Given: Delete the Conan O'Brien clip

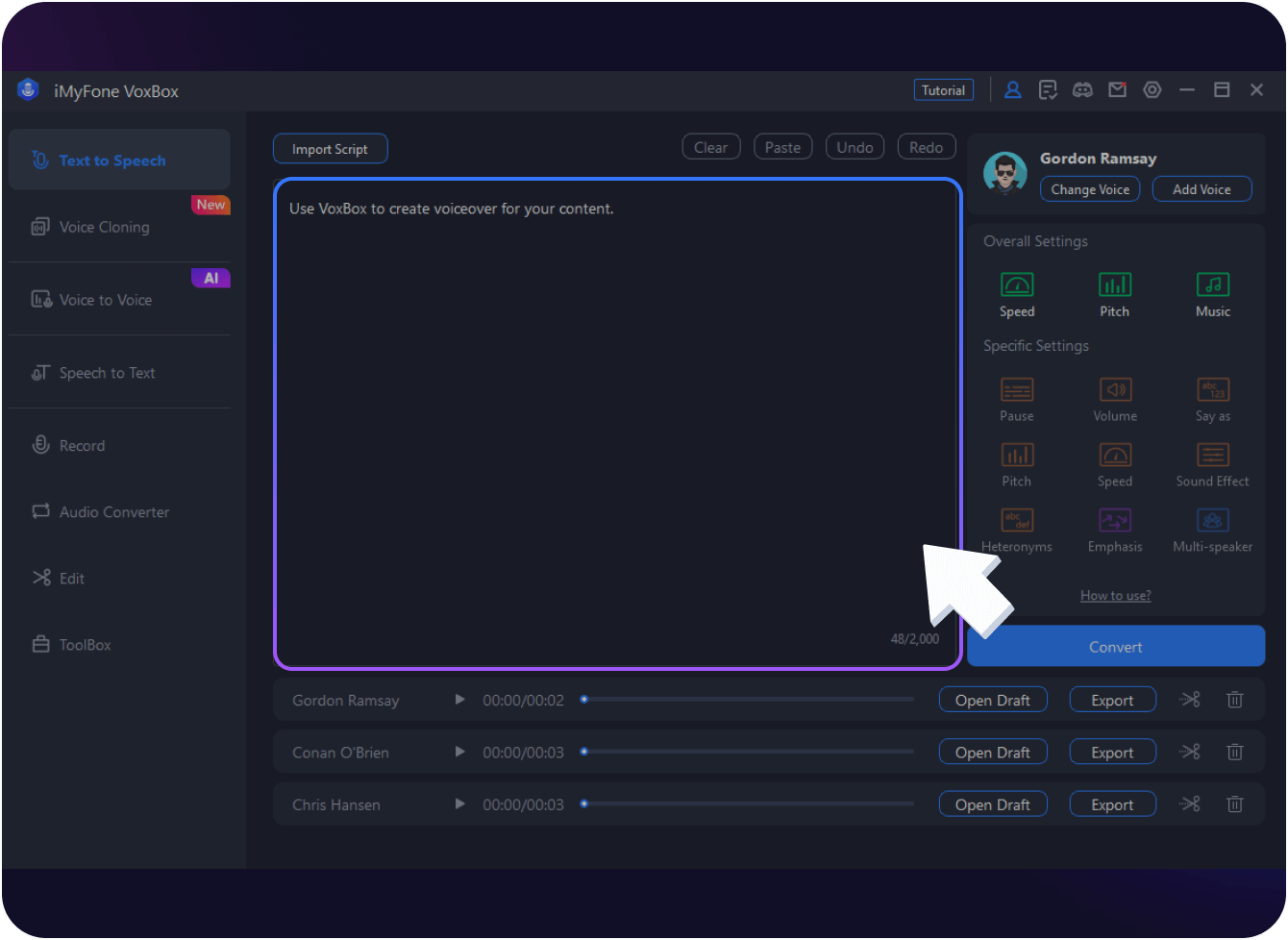Looking at the screenshot, I should point(1235,752).
